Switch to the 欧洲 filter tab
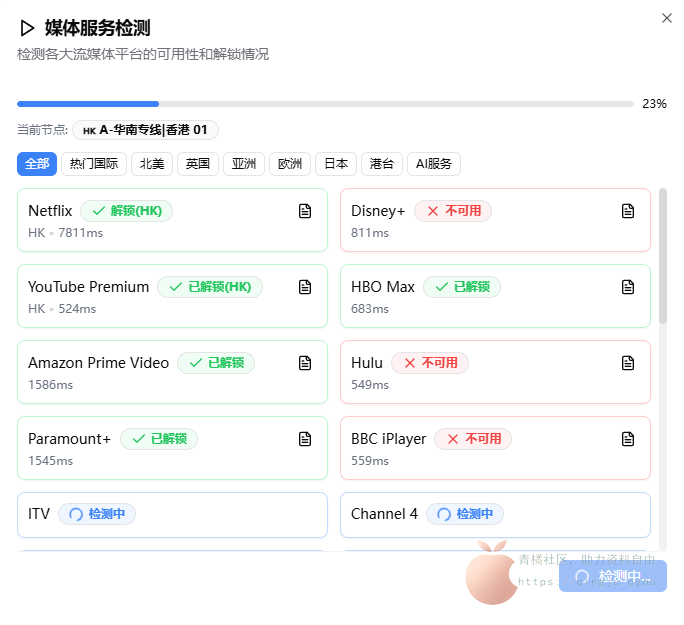 click(290, 164)
